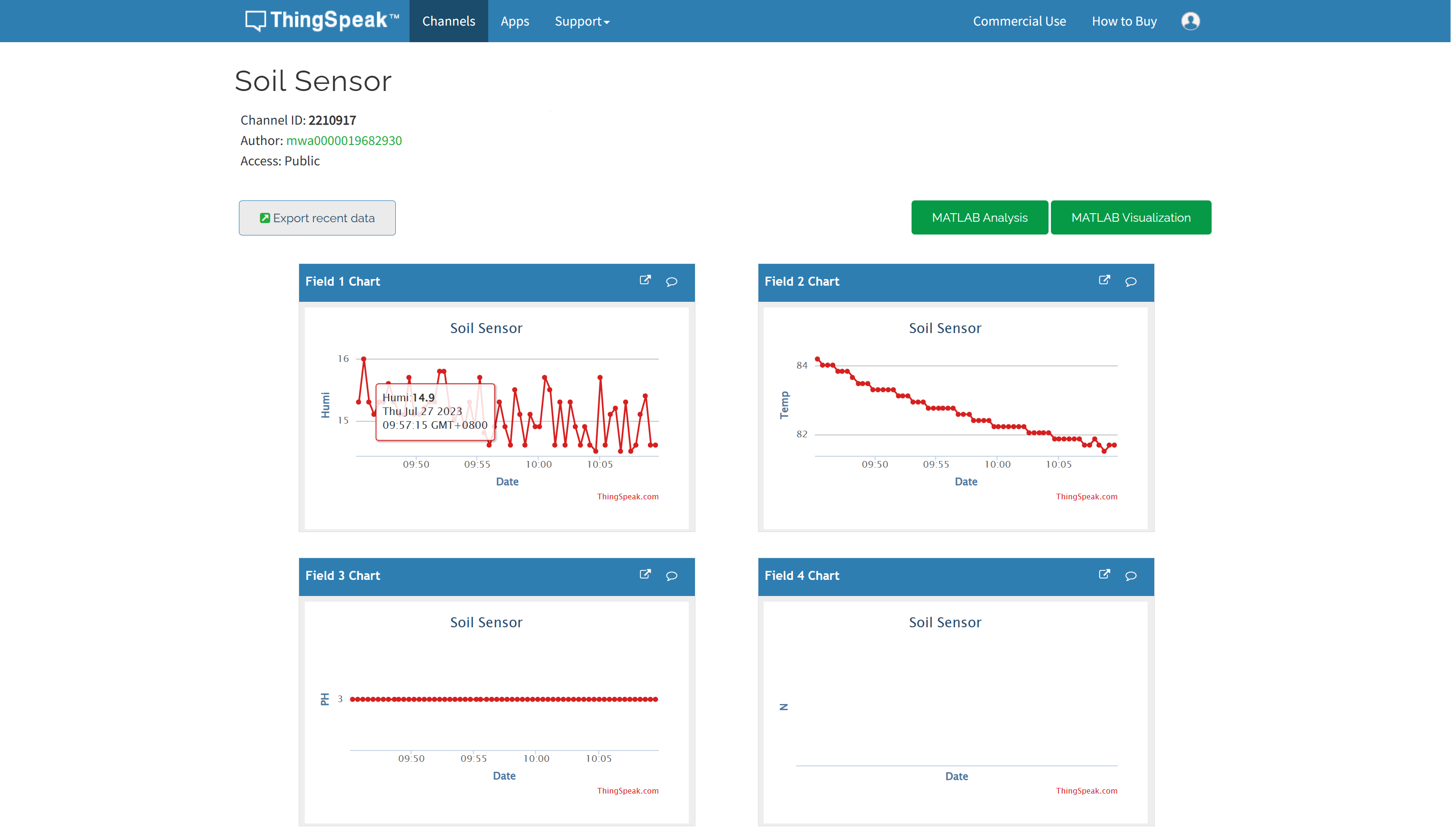The image size is (1451, 840).
Task: Click the peak data point at 16 in Humi chart
Action: point(363,359)
